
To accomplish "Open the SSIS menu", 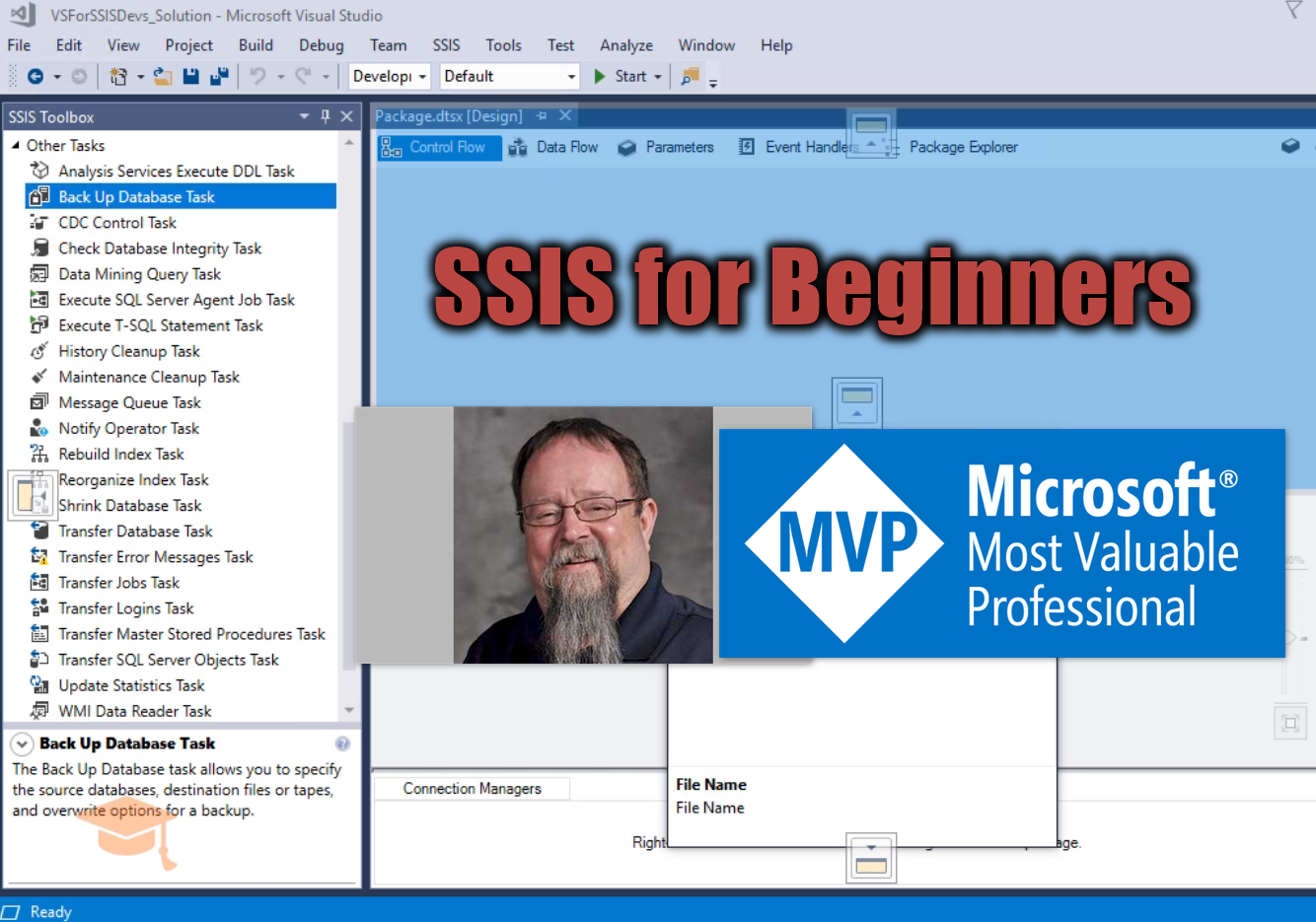I will (x=446, y=45).
